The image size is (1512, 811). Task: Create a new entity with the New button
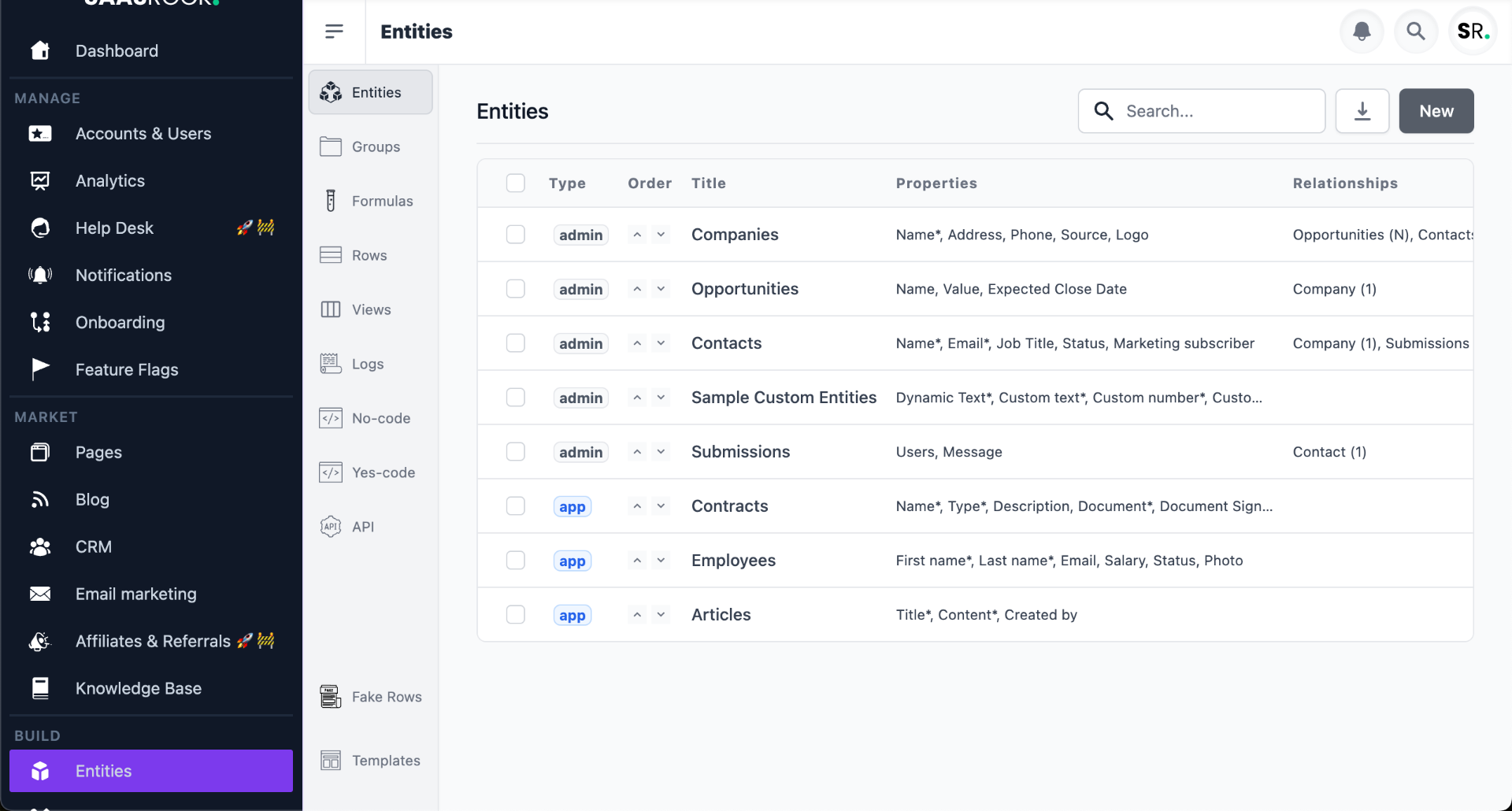[x=1436, y=110]
